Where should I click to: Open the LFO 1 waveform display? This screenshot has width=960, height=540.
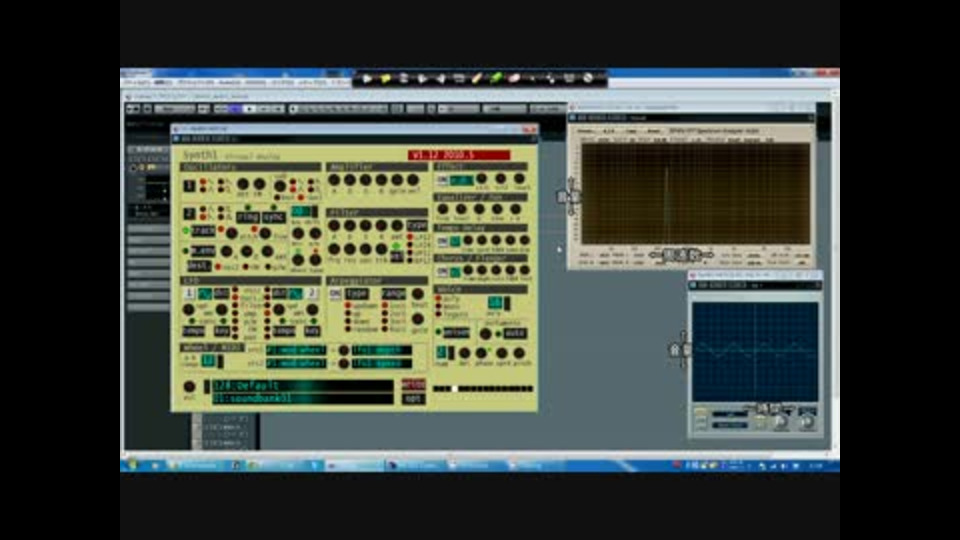click(204, 293)
